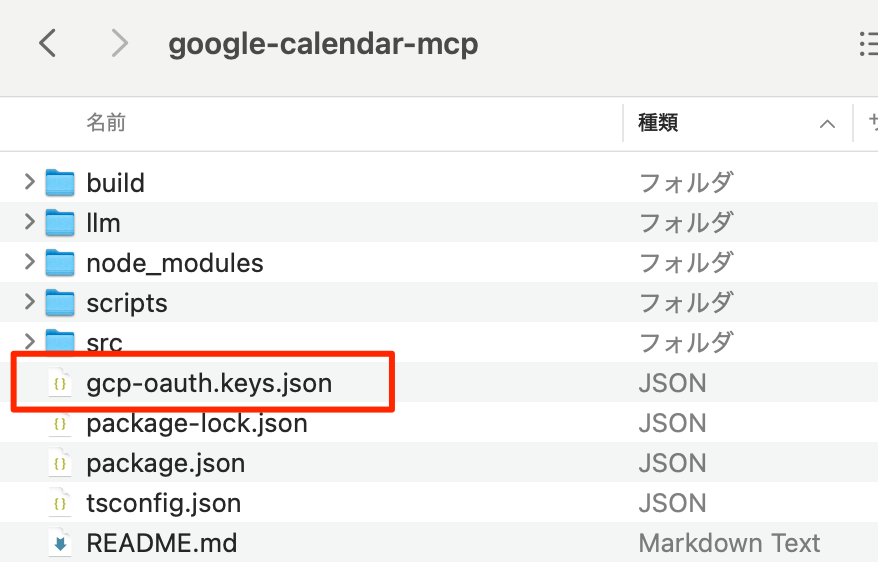Image resolution: width=878 pixels, height=584 pixels.
Task: Expand the src folder disclosure arrow
Action: coord(30,341)
